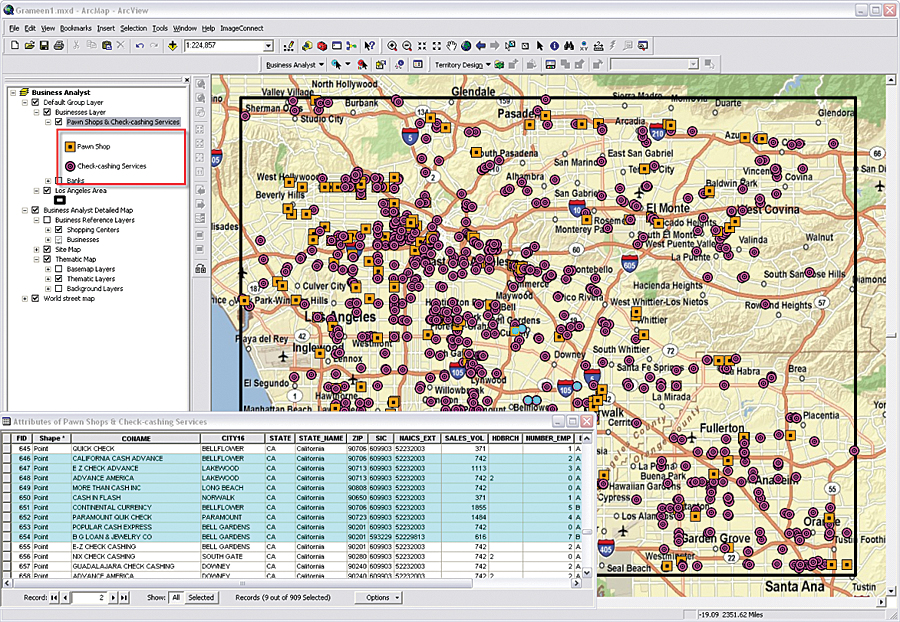Click the binoculars icon on vertical toolbar
This screenshot has height=622, width=900.
(x=200, y=268)
